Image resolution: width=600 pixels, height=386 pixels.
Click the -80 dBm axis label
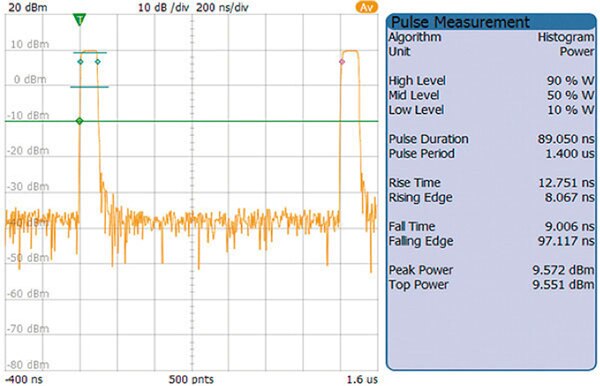click(28, 365)
